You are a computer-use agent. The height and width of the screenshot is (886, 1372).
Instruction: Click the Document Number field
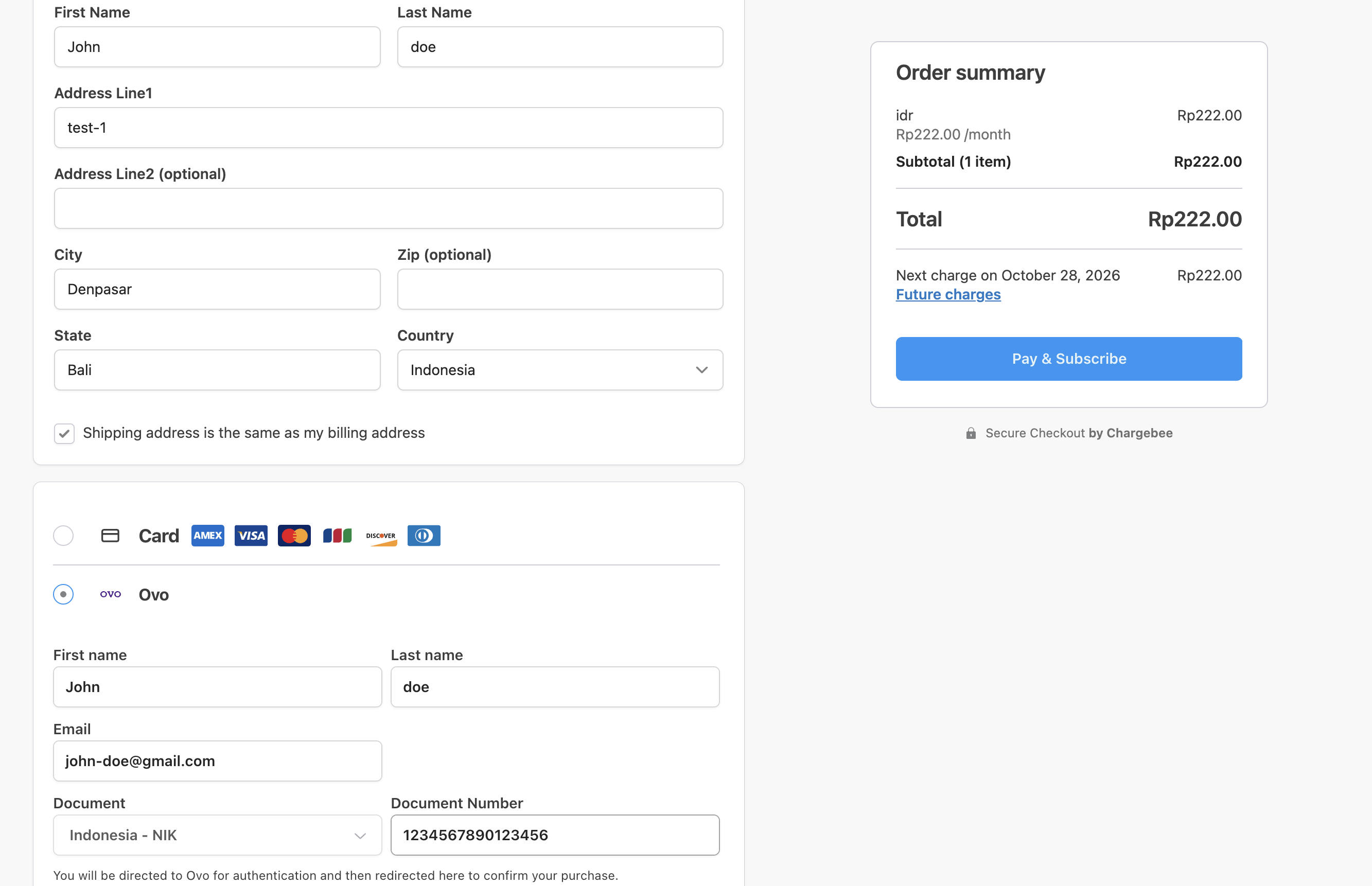pyautogui.click(x=555, y=835)
